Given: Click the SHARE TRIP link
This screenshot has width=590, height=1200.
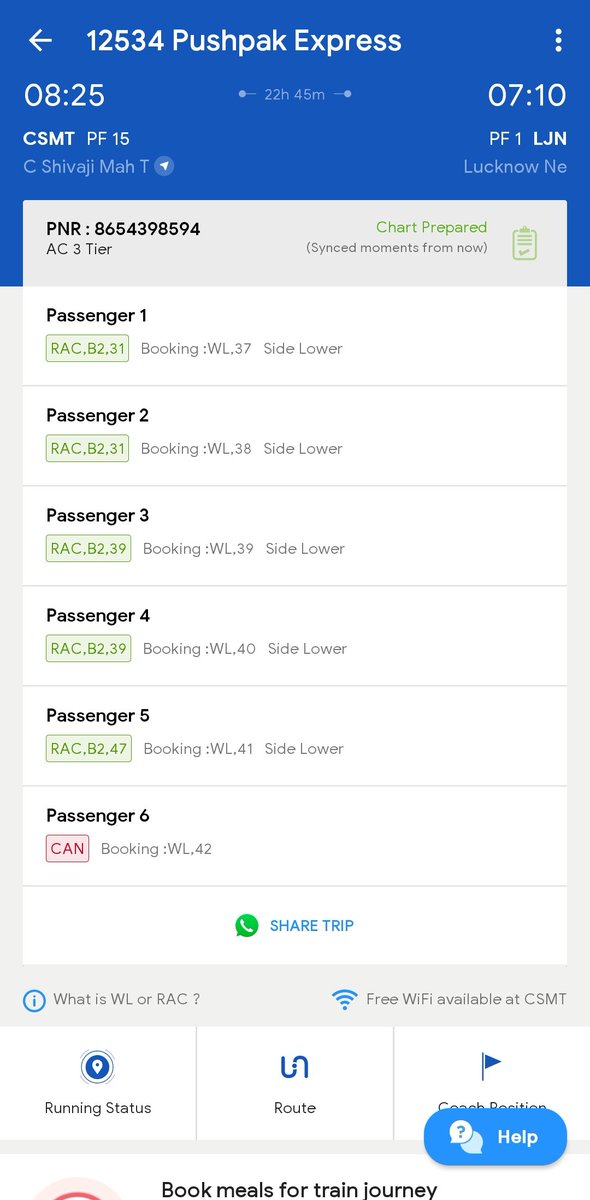Looking at the screenshot, I should pos(312,926).
